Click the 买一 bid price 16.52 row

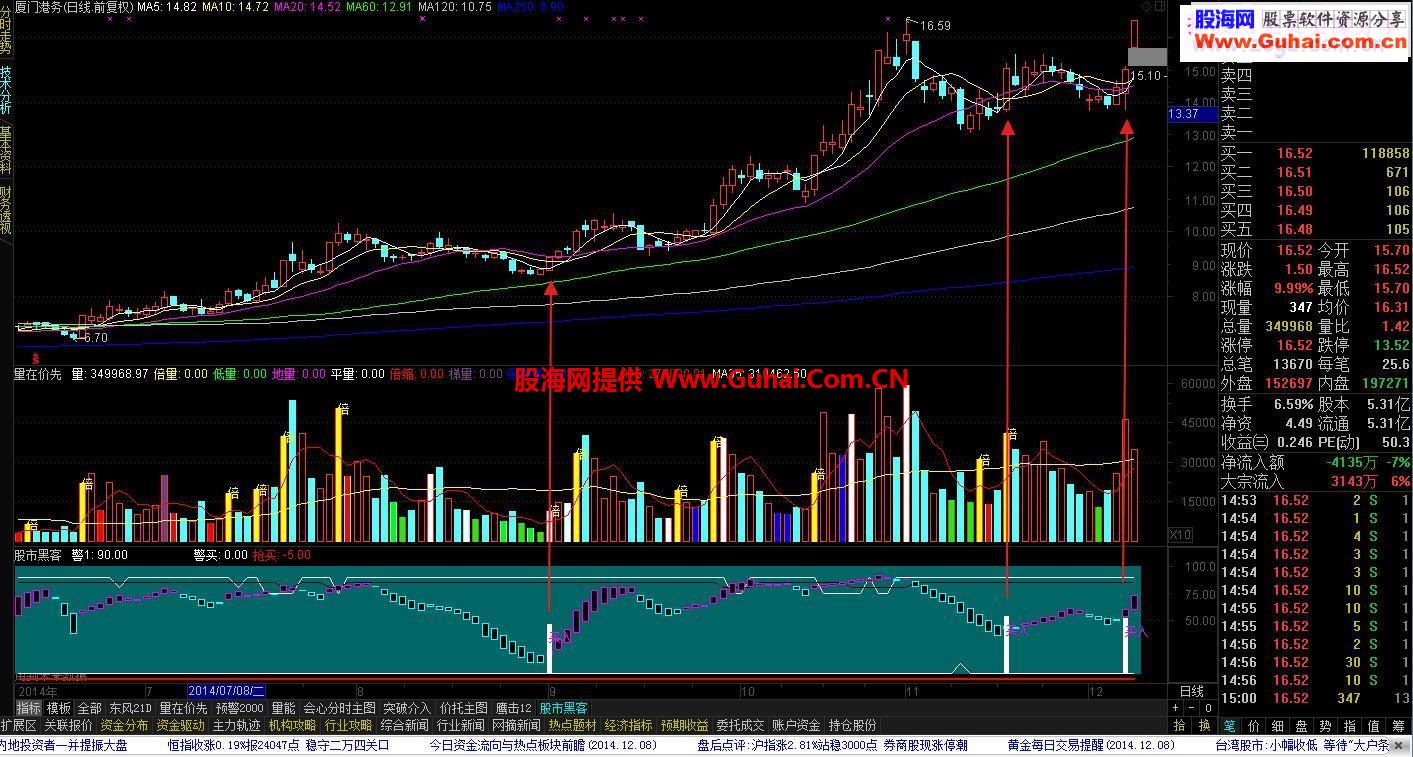coord(1315,153)
